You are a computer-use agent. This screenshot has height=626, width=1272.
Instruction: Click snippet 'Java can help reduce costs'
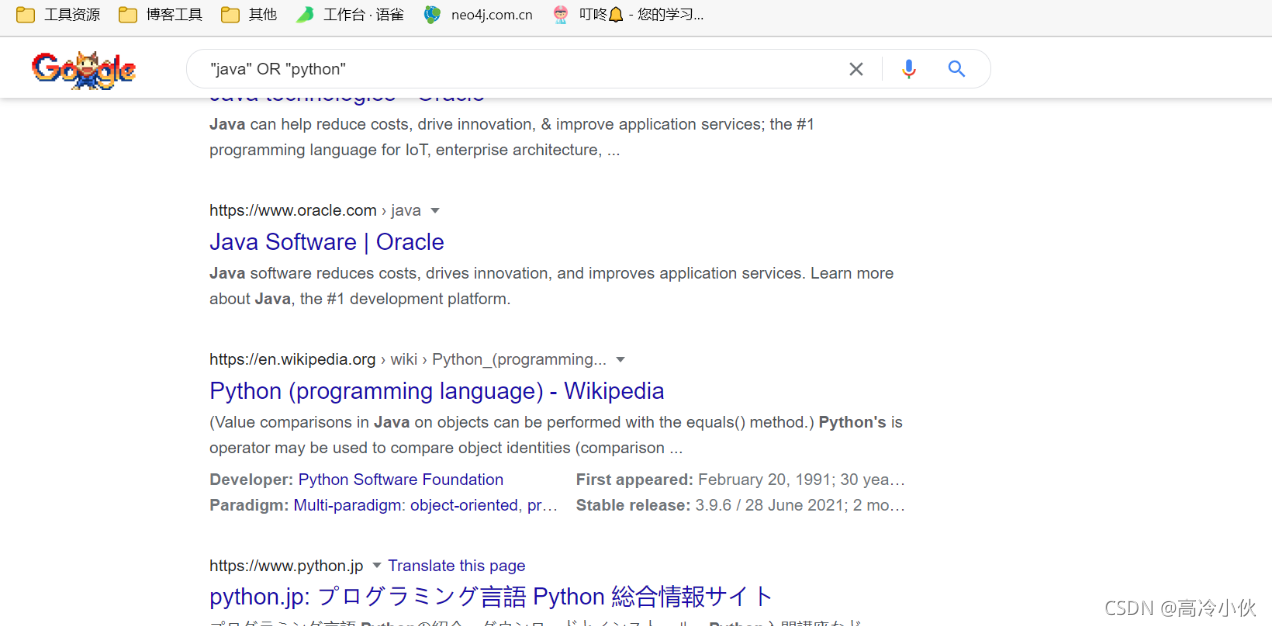(512, 137)
